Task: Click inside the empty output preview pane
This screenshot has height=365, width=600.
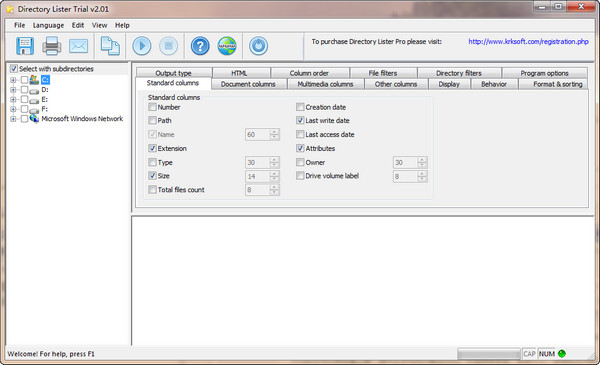Action: [x=363, y=281]
